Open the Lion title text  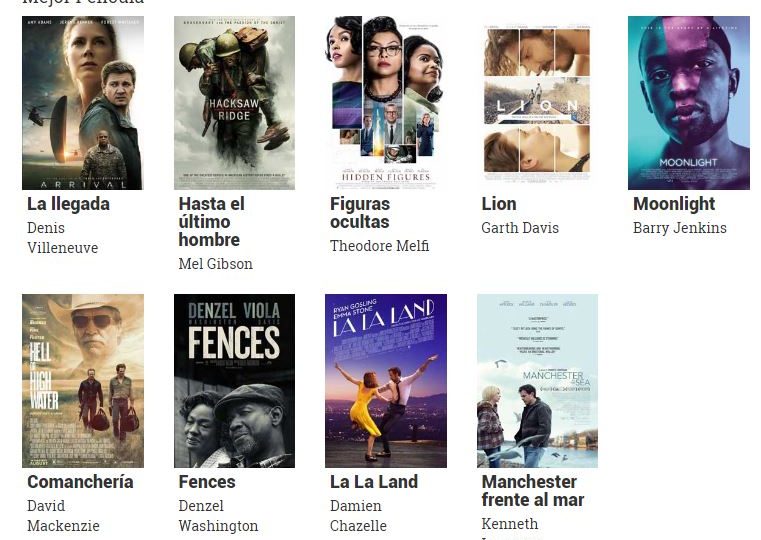pos(499,204)
